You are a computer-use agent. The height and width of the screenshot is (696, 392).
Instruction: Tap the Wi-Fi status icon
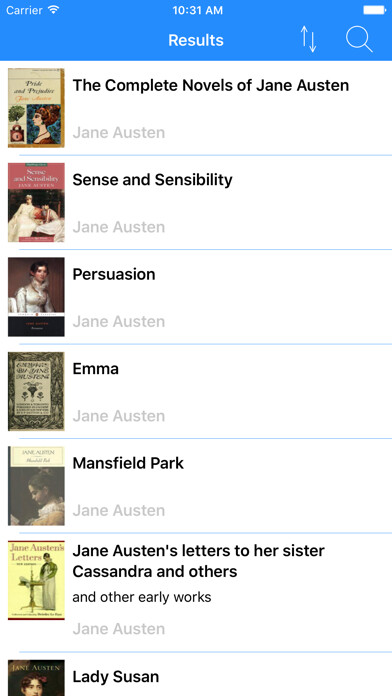[x=53, y=10]
